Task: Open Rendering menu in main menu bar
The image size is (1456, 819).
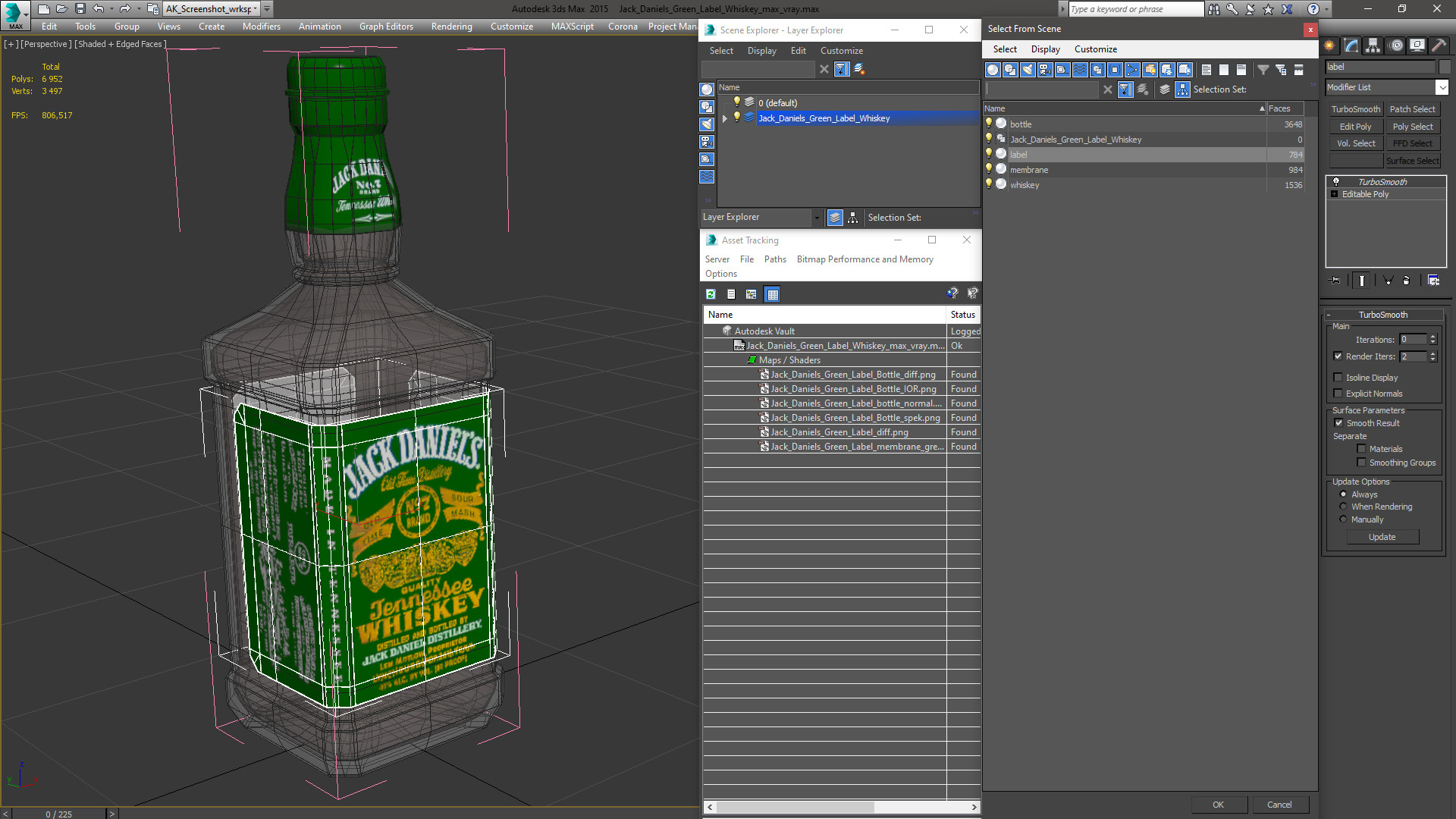Action: pos(451,26)
